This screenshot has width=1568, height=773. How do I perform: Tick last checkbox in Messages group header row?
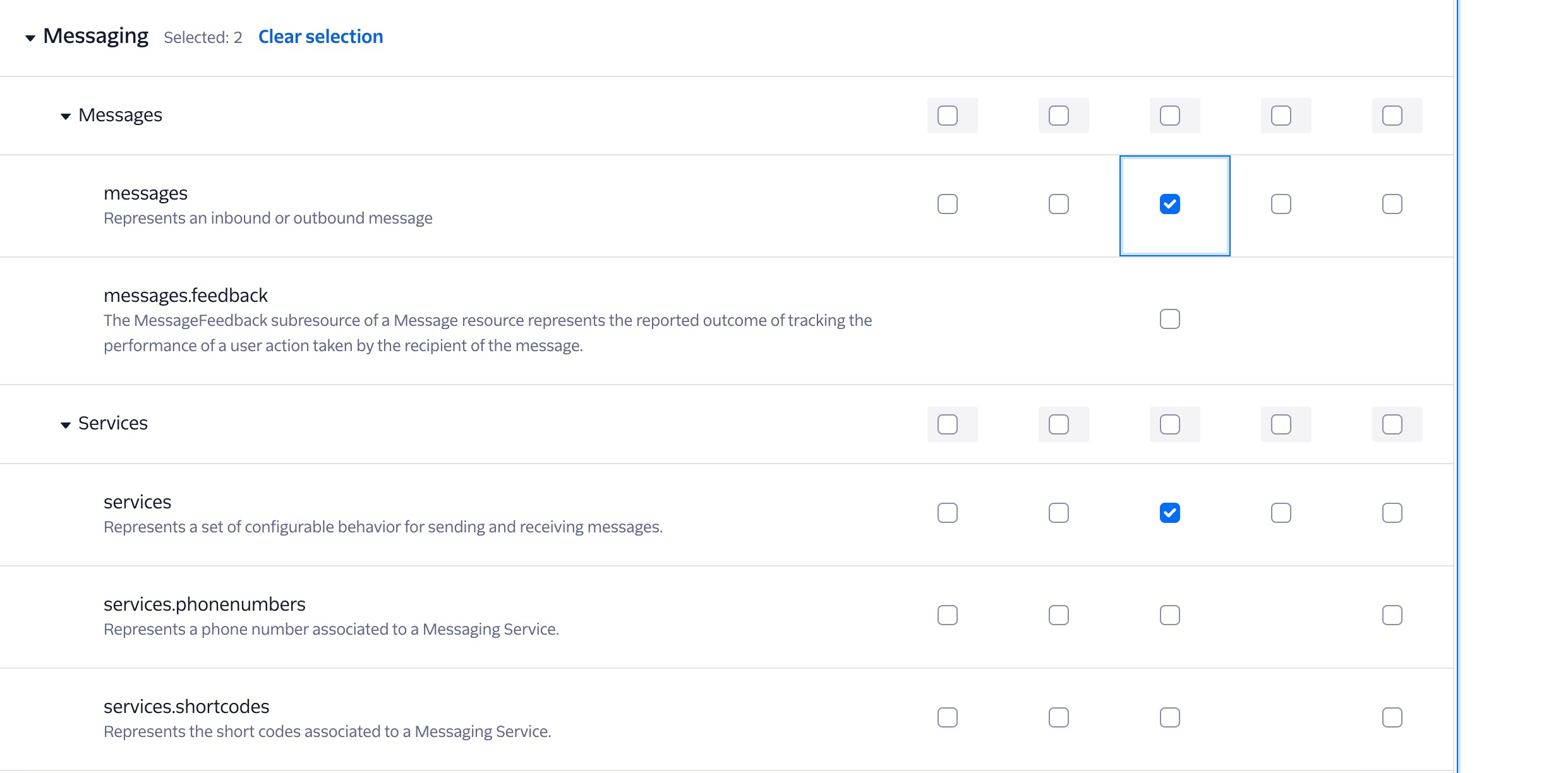tap(1392, 116)
